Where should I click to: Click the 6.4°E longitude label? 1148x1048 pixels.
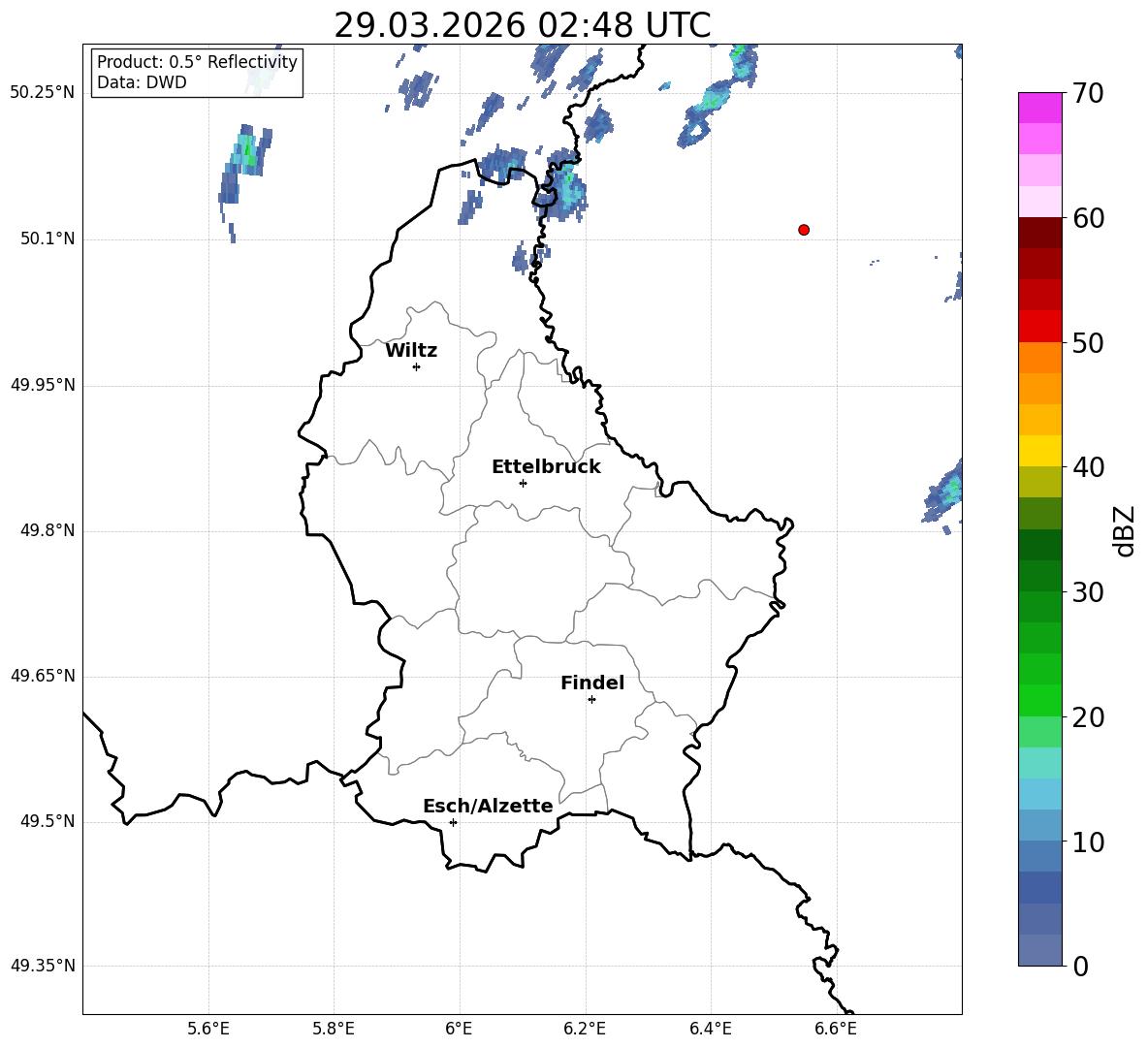(x=710, y=1029)
